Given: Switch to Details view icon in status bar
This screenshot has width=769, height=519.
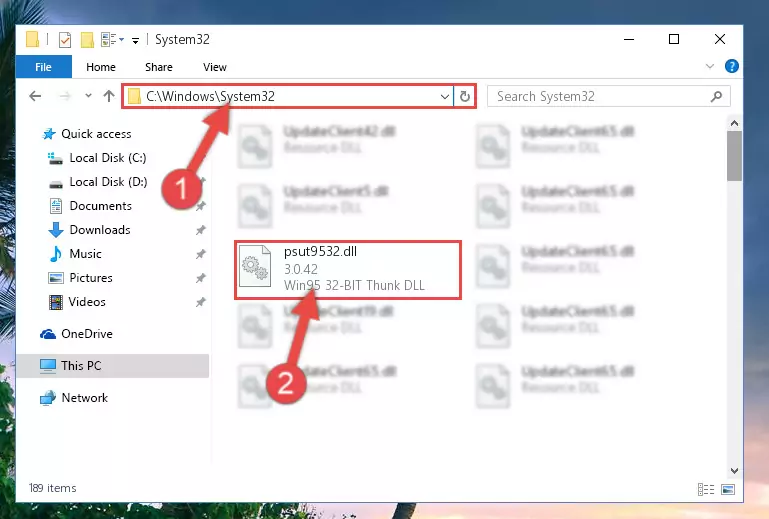Looking at the screenshot, I should (706, 489).
